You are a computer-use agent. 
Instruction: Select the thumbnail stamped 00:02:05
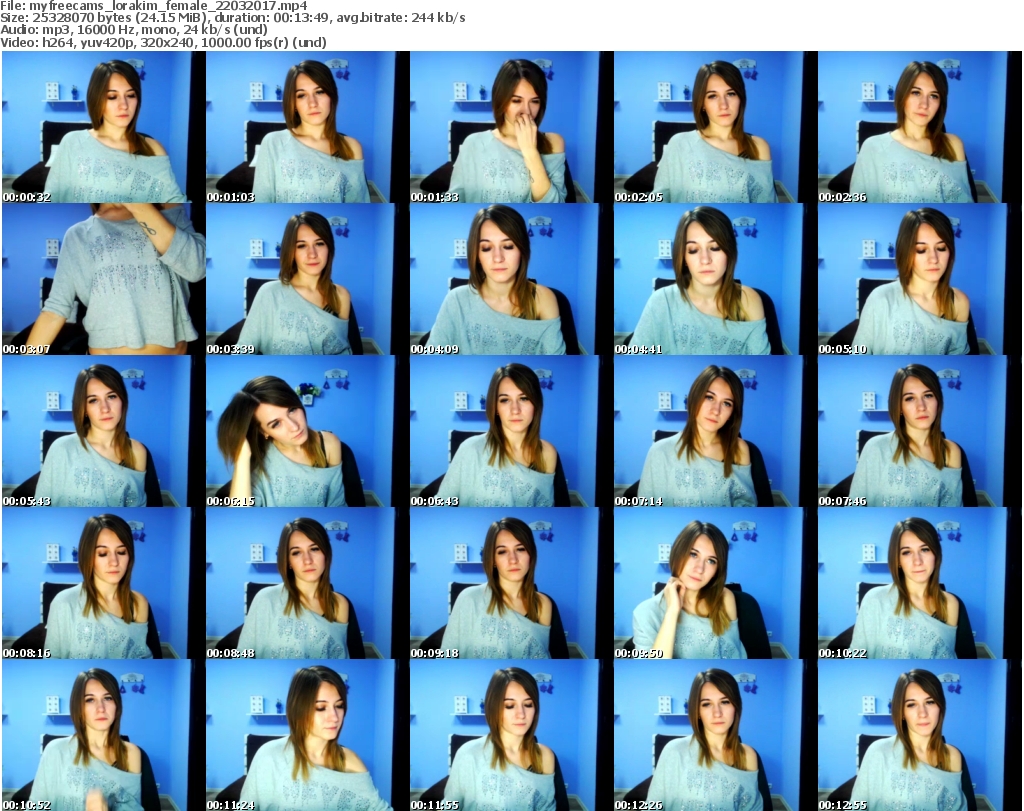715,127
